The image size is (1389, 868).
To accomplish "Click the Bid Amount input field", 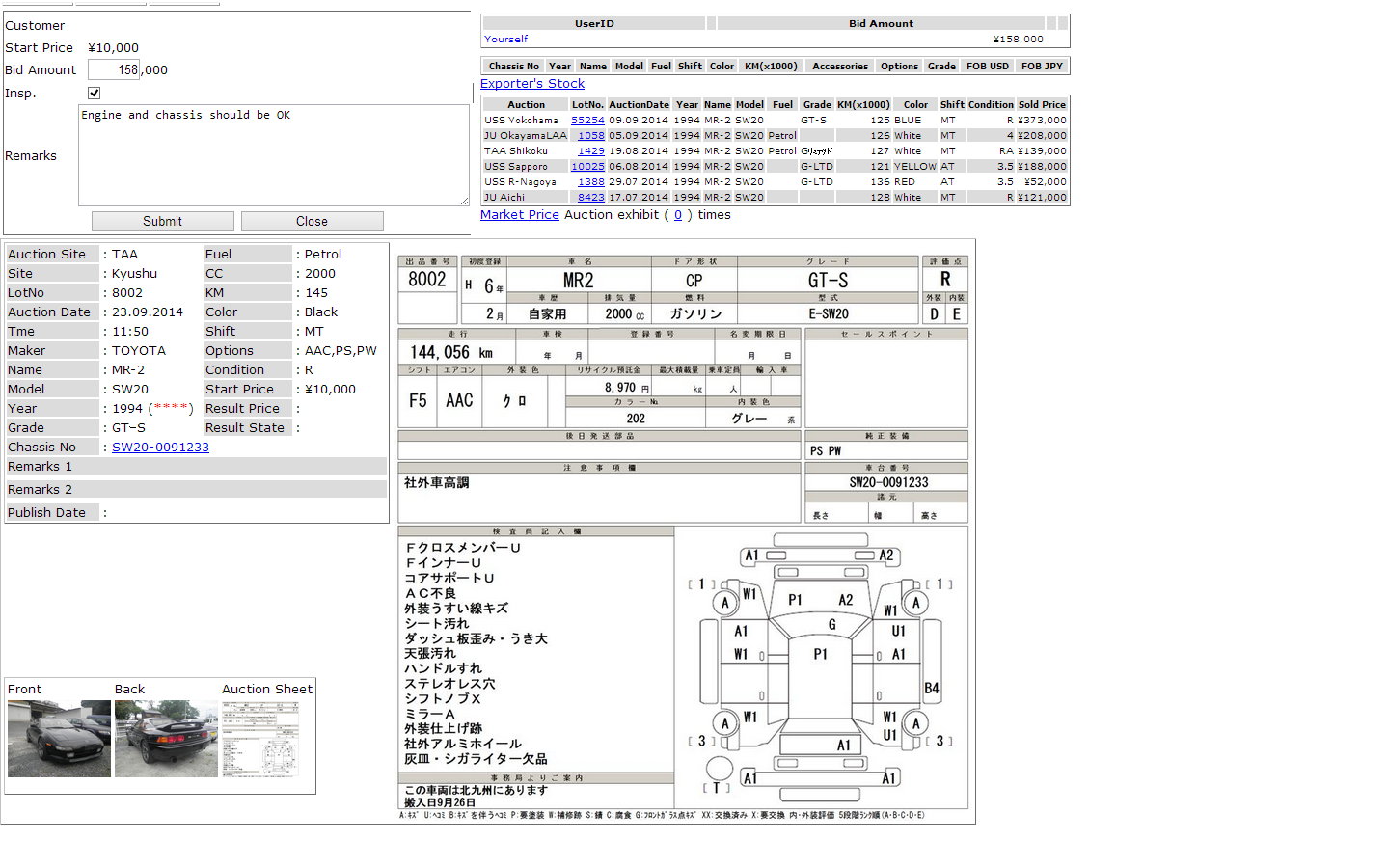I will point(114,70).
